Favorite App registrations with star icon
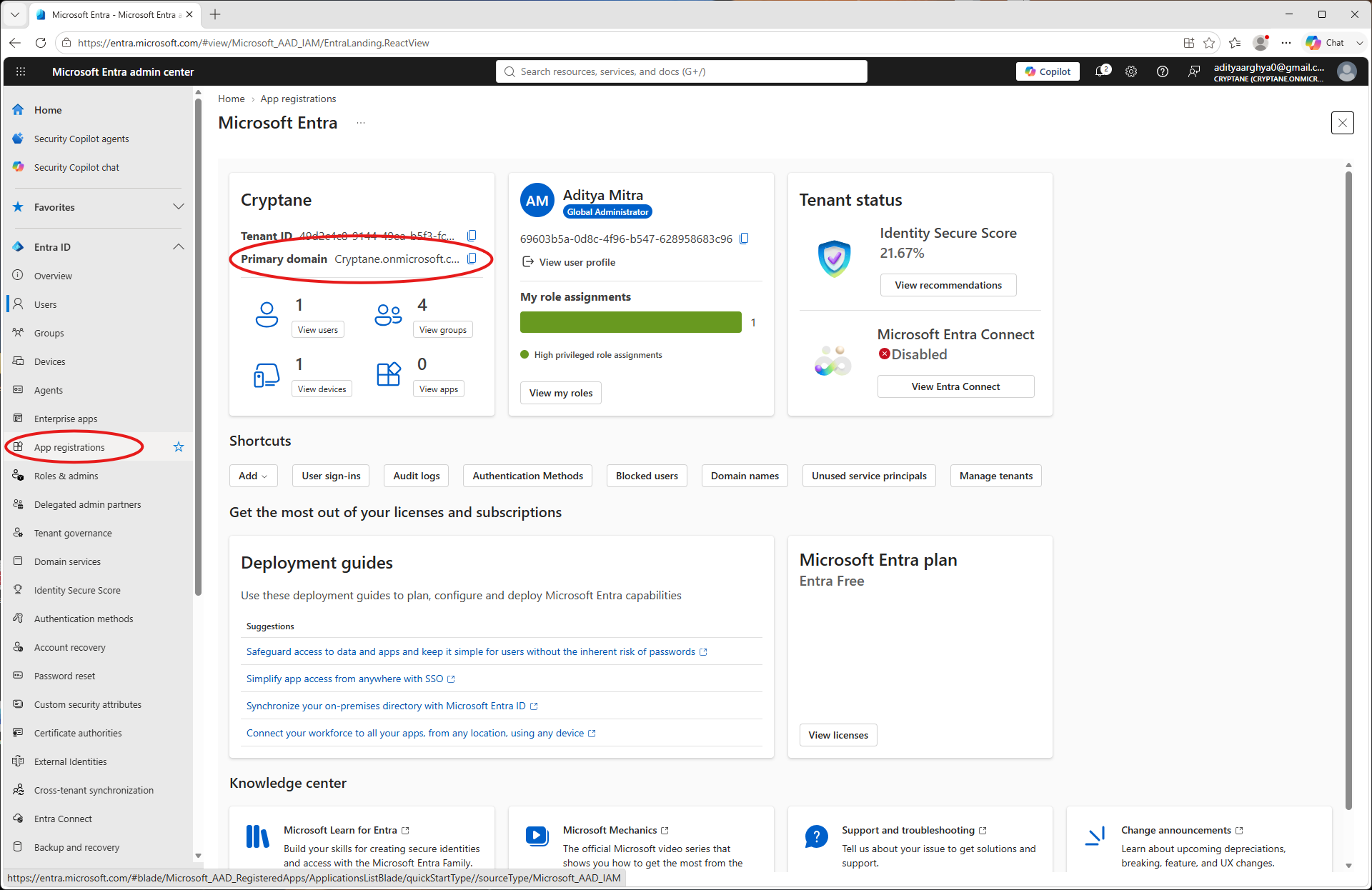 (x=179, y=447)
